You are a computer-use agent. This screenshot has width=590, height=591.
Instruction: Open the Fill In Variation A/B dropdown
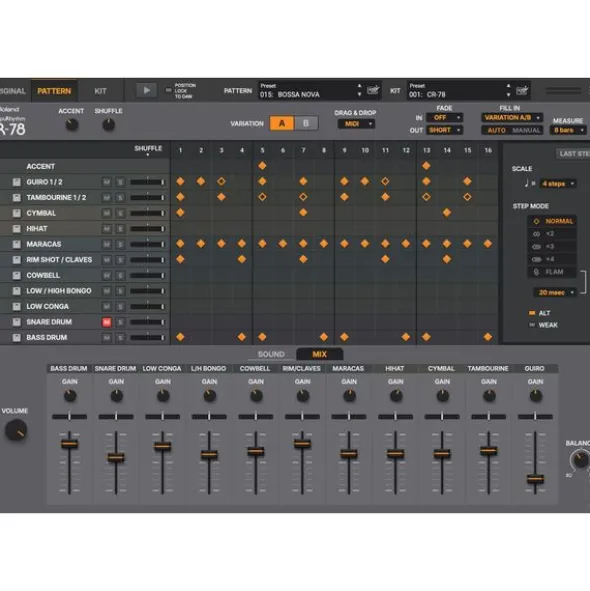512,118
